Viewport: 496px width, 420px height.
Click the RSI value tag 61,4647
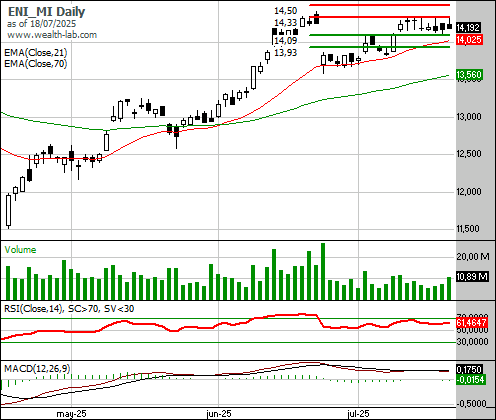pos(471,323)
